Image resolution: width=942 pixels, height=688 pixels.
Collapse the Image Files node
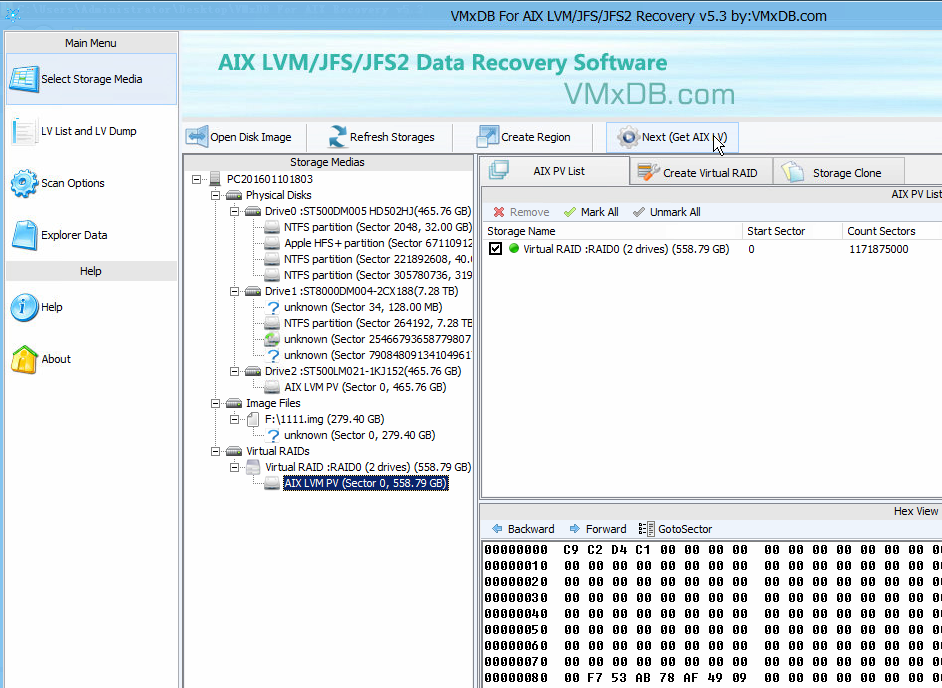coord(215,403)
